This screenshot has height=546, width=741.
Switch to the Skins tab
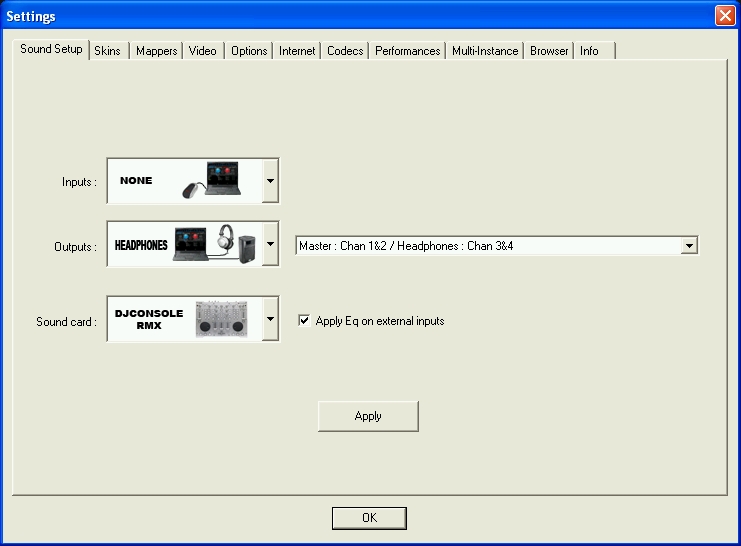108,51
